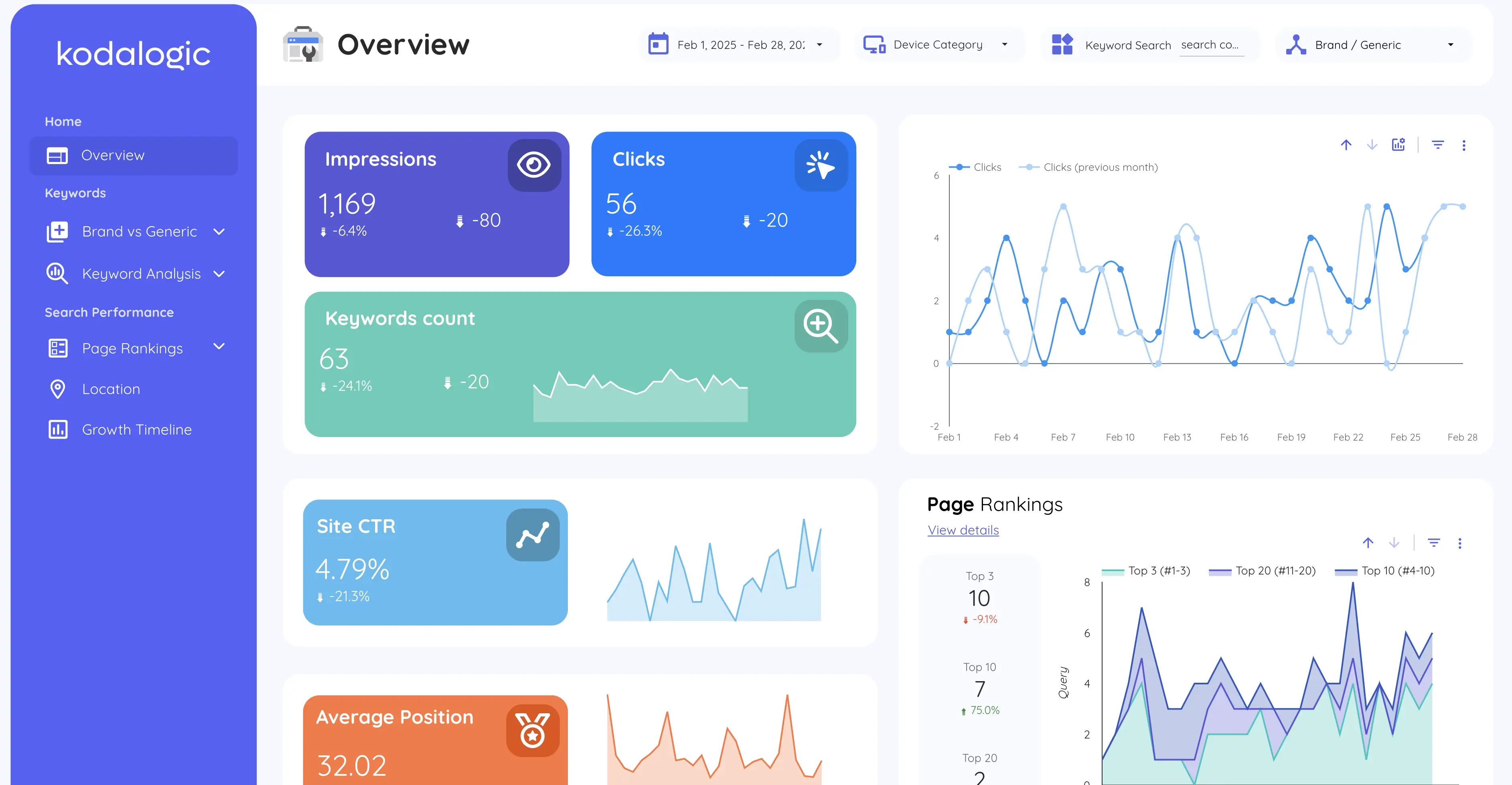The image size is (1512, 785).
Task: Click the Keywords count value 63
Action: tap(334, 358)
